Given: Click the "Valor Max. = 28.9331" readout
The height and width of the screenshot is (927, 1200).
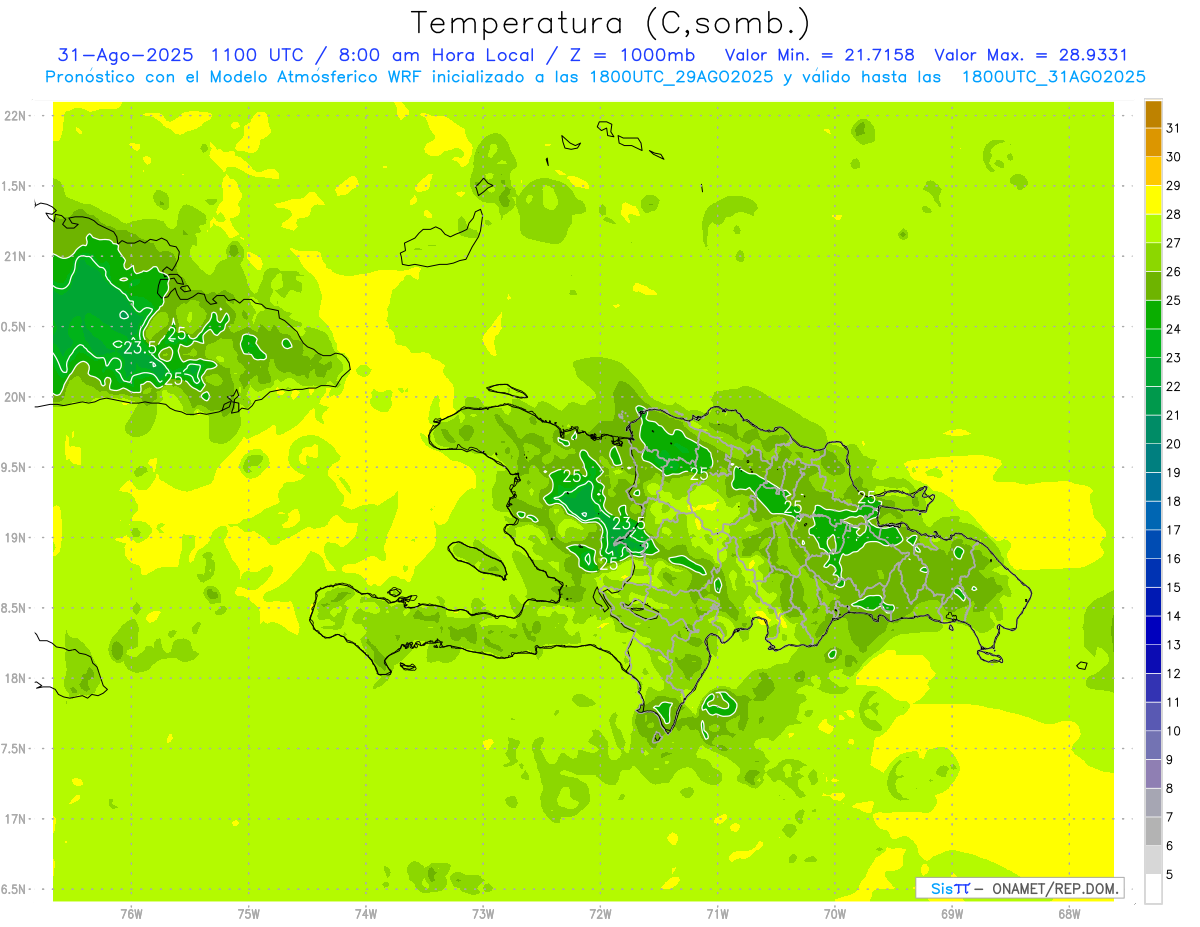Looking at the screenshot, I should coord(1031,55).
